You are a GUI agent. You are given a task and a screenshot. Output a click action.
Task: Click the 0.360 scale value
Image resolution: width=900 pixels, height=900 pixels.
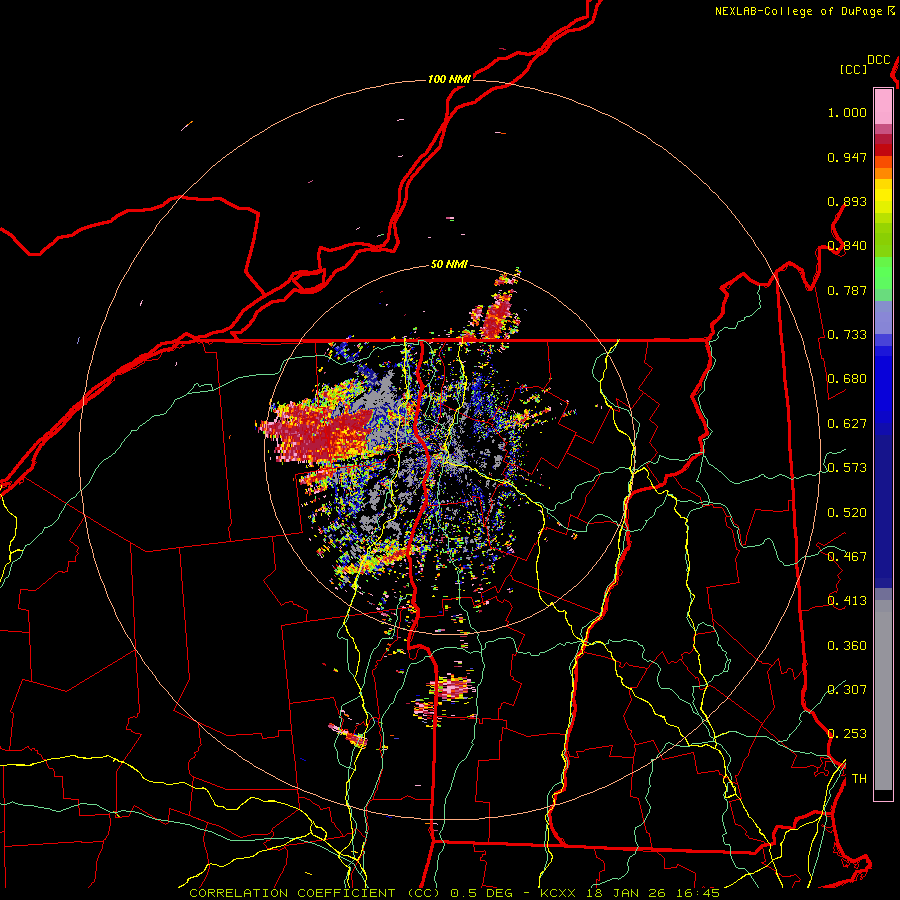point(847,646)
